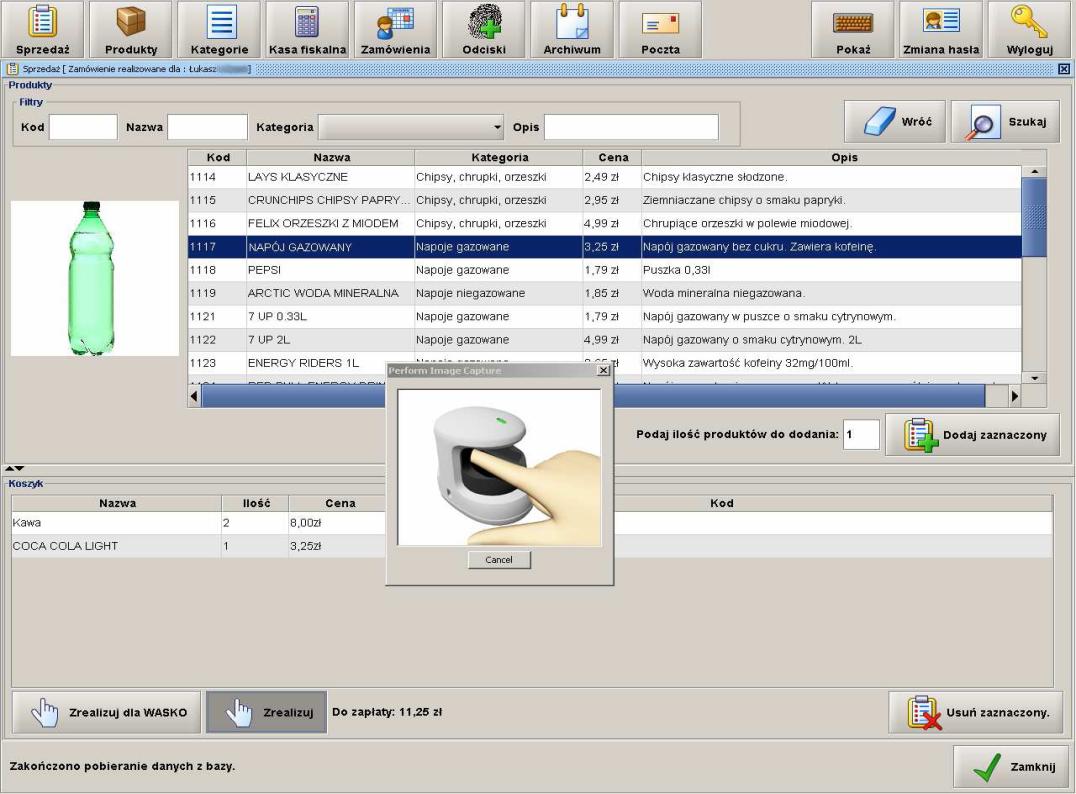Click the Ilość column header in Koszyk

255,503
